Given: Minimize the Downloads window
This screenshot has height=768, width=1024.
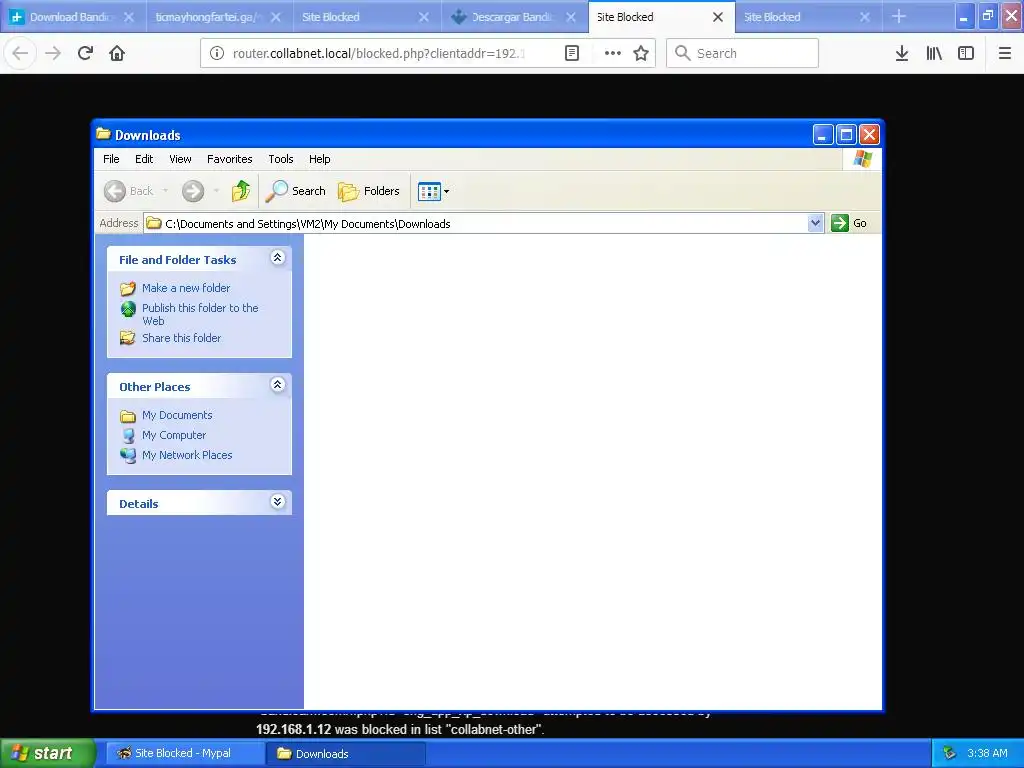Looking at the screenshot, I should click(823, 135).
